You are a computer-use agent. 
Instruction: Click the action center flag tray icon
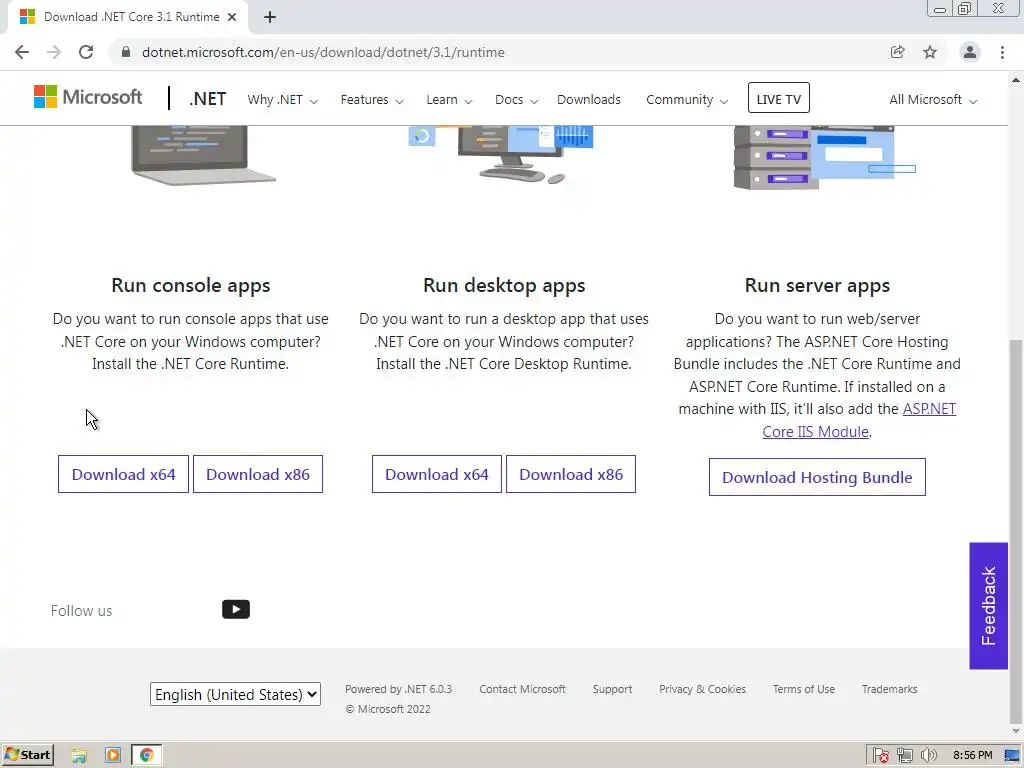point(881,756)
